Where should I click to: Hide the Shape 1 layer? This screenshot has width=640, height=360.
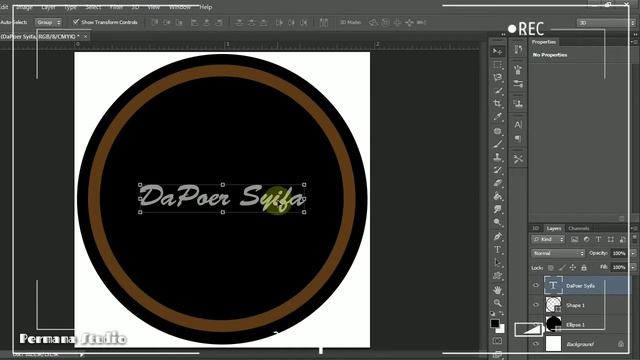(x=536, y=305)
